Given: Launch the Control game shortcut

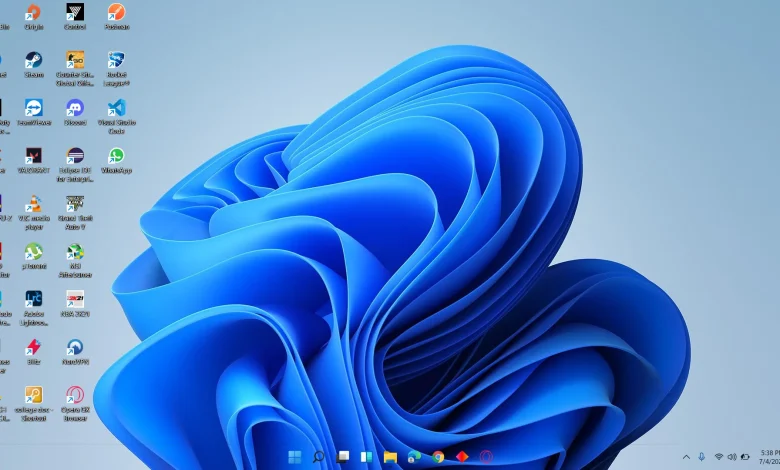Looking at the screenshot, I should (x=75, y=16).
